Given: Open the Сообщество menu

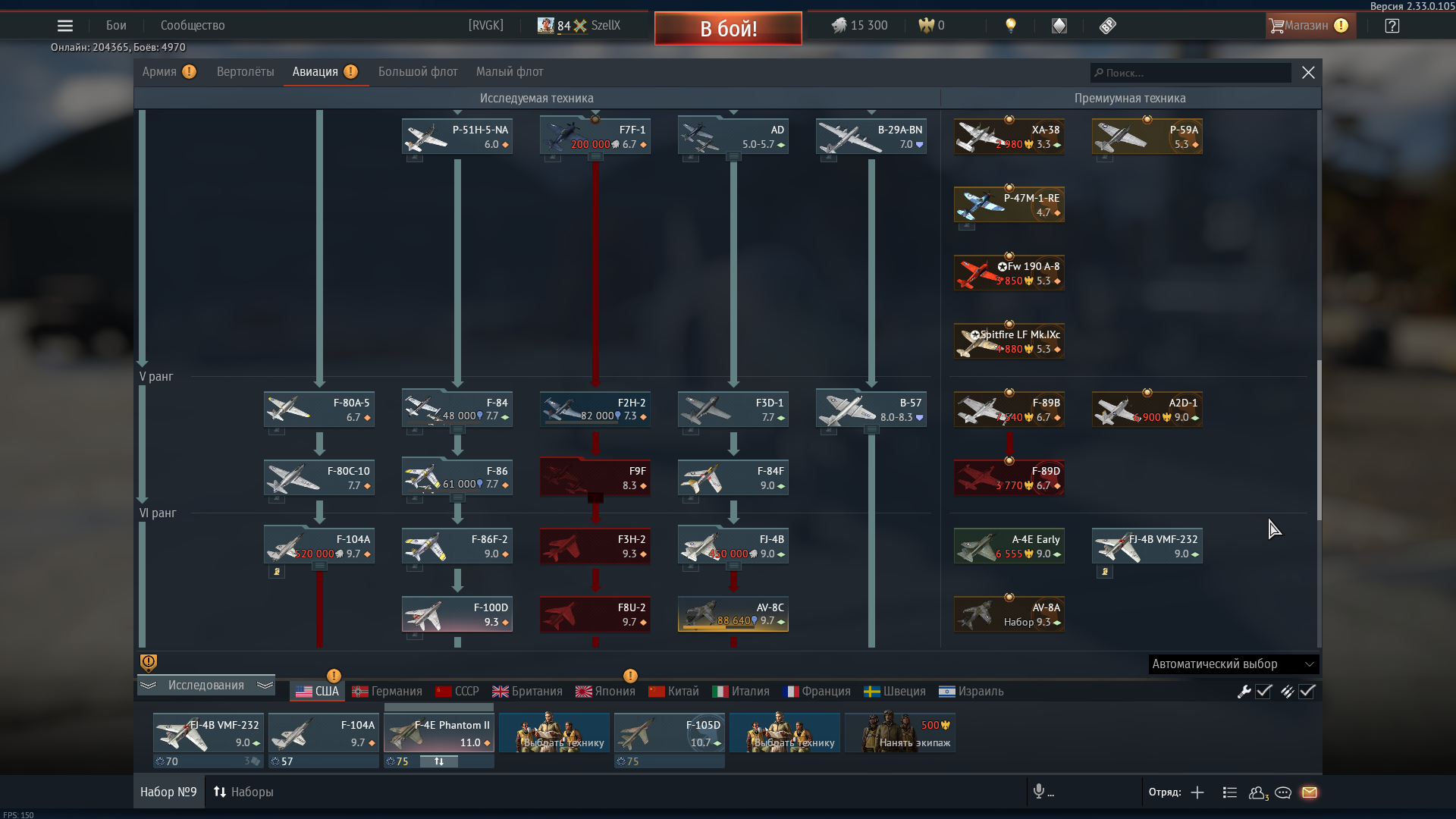Looking at the screenshot, I should coord(193,26).
